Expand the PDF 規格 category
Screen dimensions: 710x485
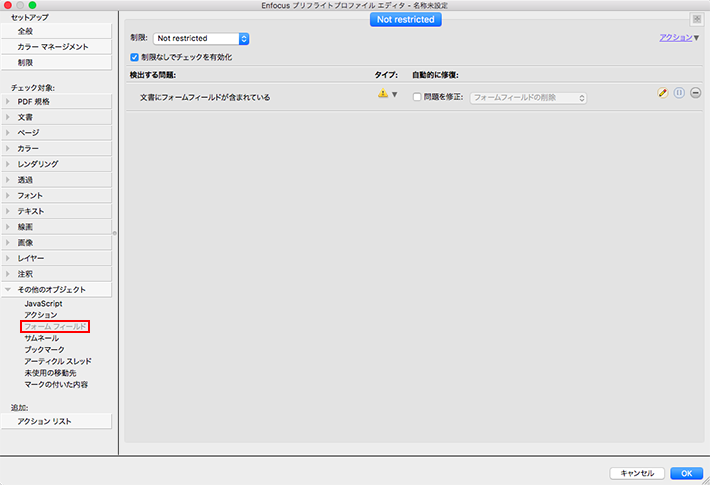tap(9, 101)
